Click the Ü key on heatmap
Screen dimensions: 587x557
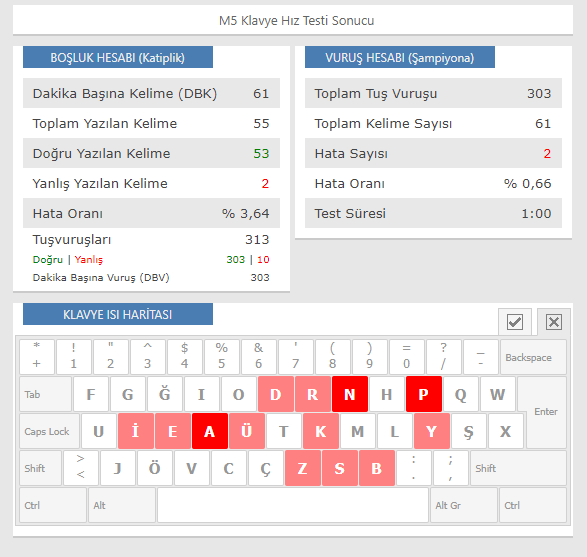(x=247, y=431)
